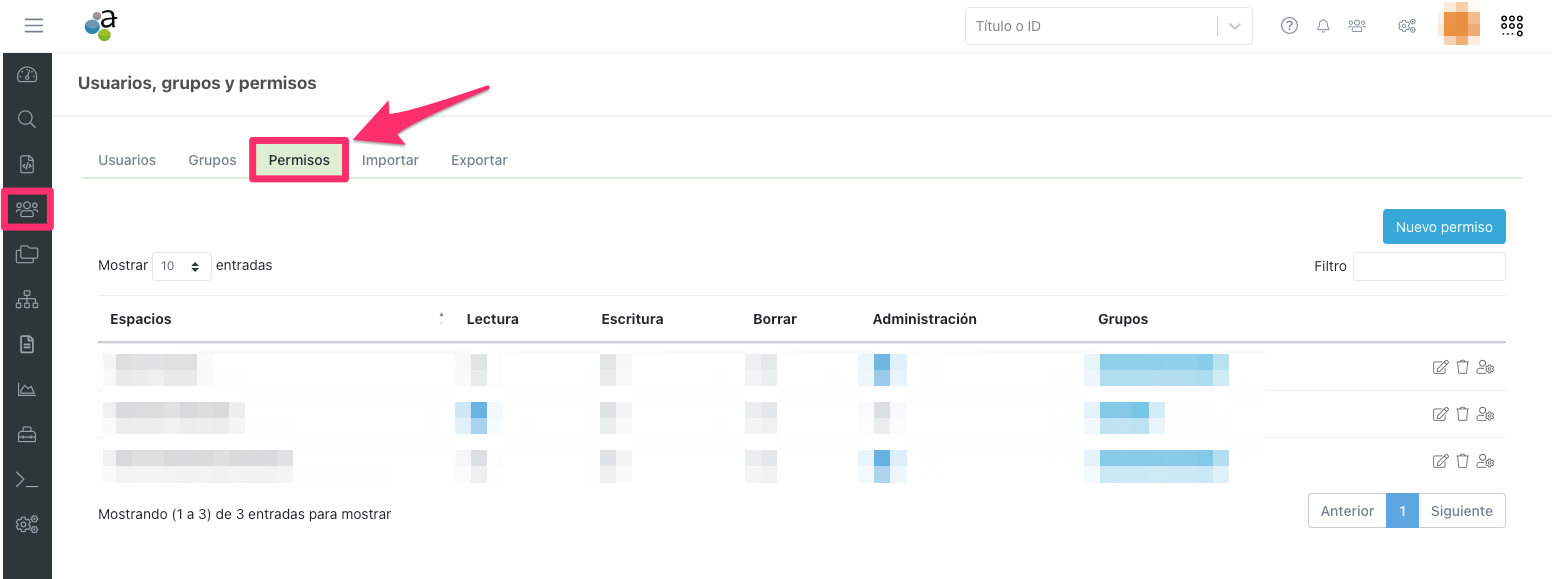
Task: Open the nine-dot apps grid menu
Action: coord(1511,26)
